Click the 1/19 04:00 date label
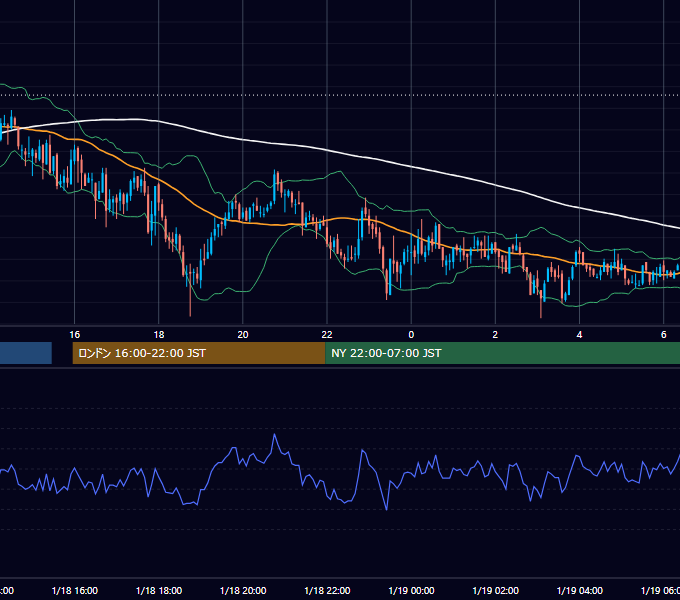680x600 pixels. (579, 590)
